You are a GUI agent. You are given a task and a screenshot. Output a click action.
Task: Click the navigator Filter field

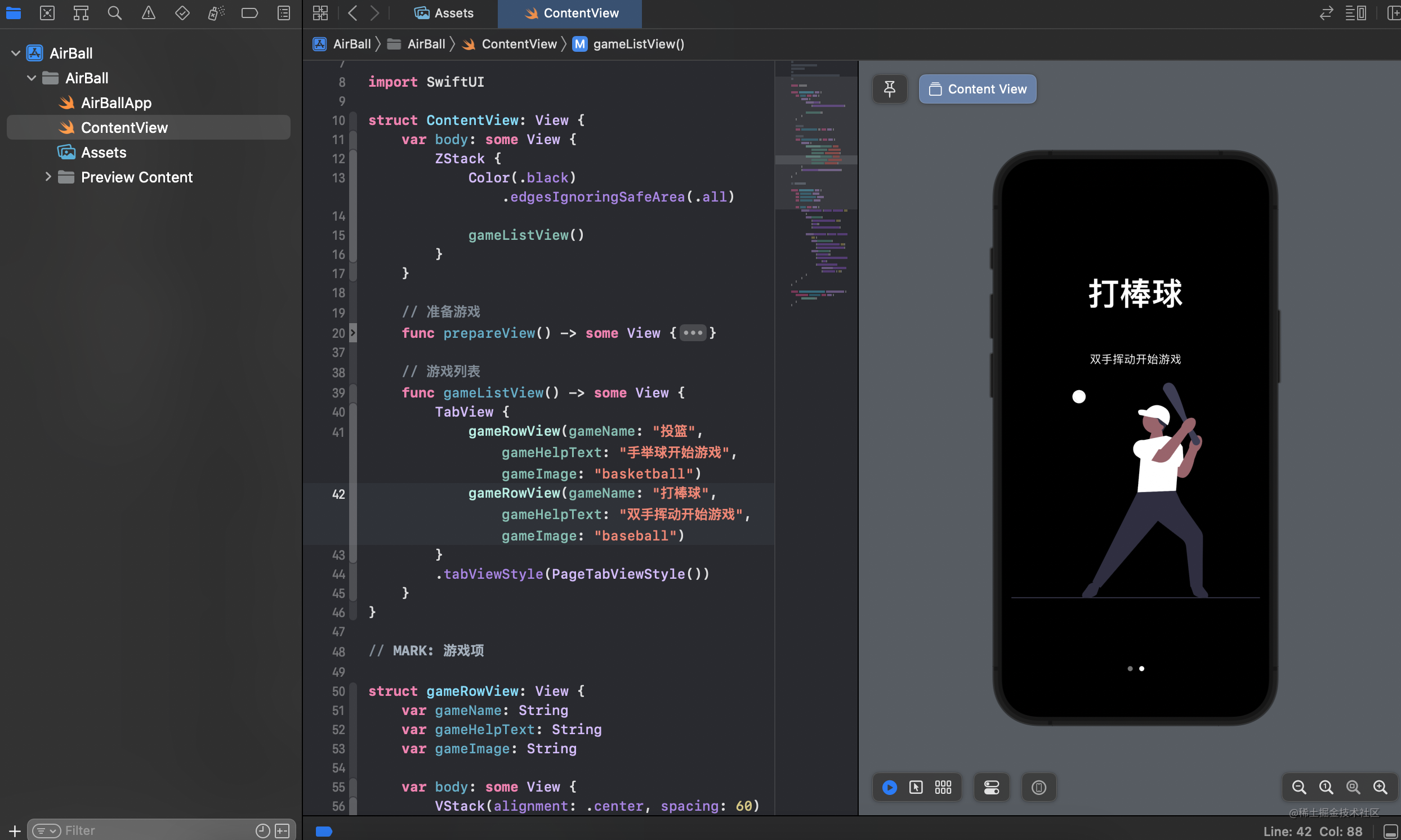(161, 831)
